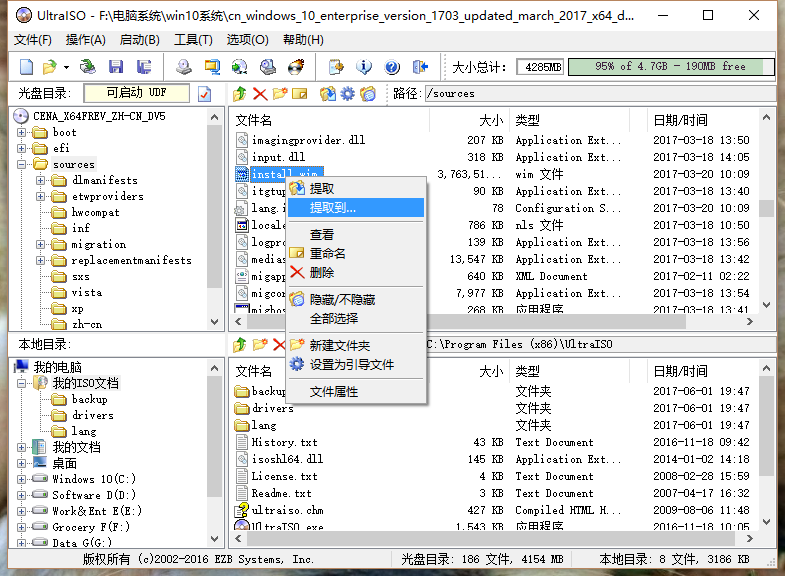Sort disc files by 类型 column header
785x576 pixels.
[569, 120]
